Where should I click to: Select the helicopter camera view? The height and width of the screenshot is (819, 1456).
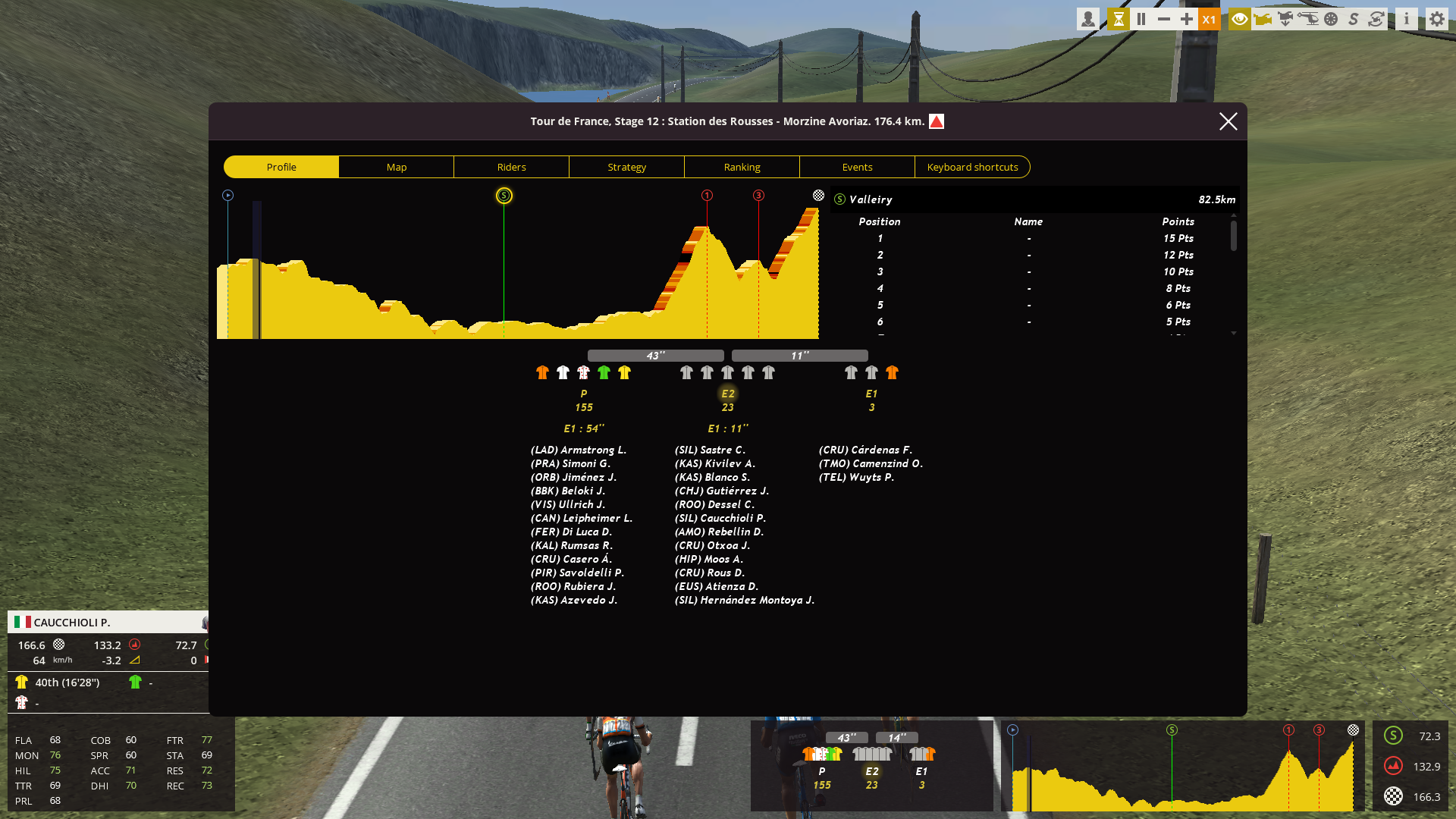coord(1308,19)
